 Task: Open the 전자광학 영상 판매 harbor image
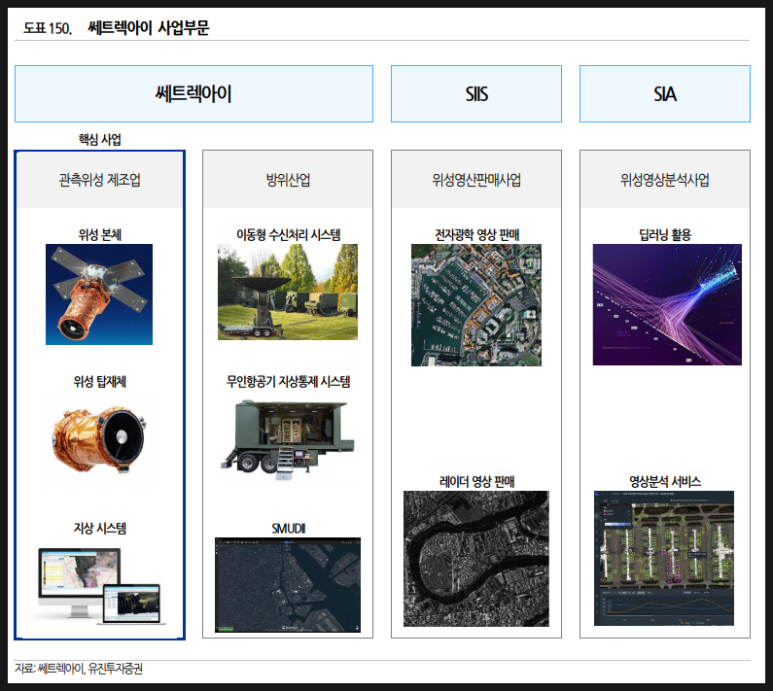[x=476, y=305]
